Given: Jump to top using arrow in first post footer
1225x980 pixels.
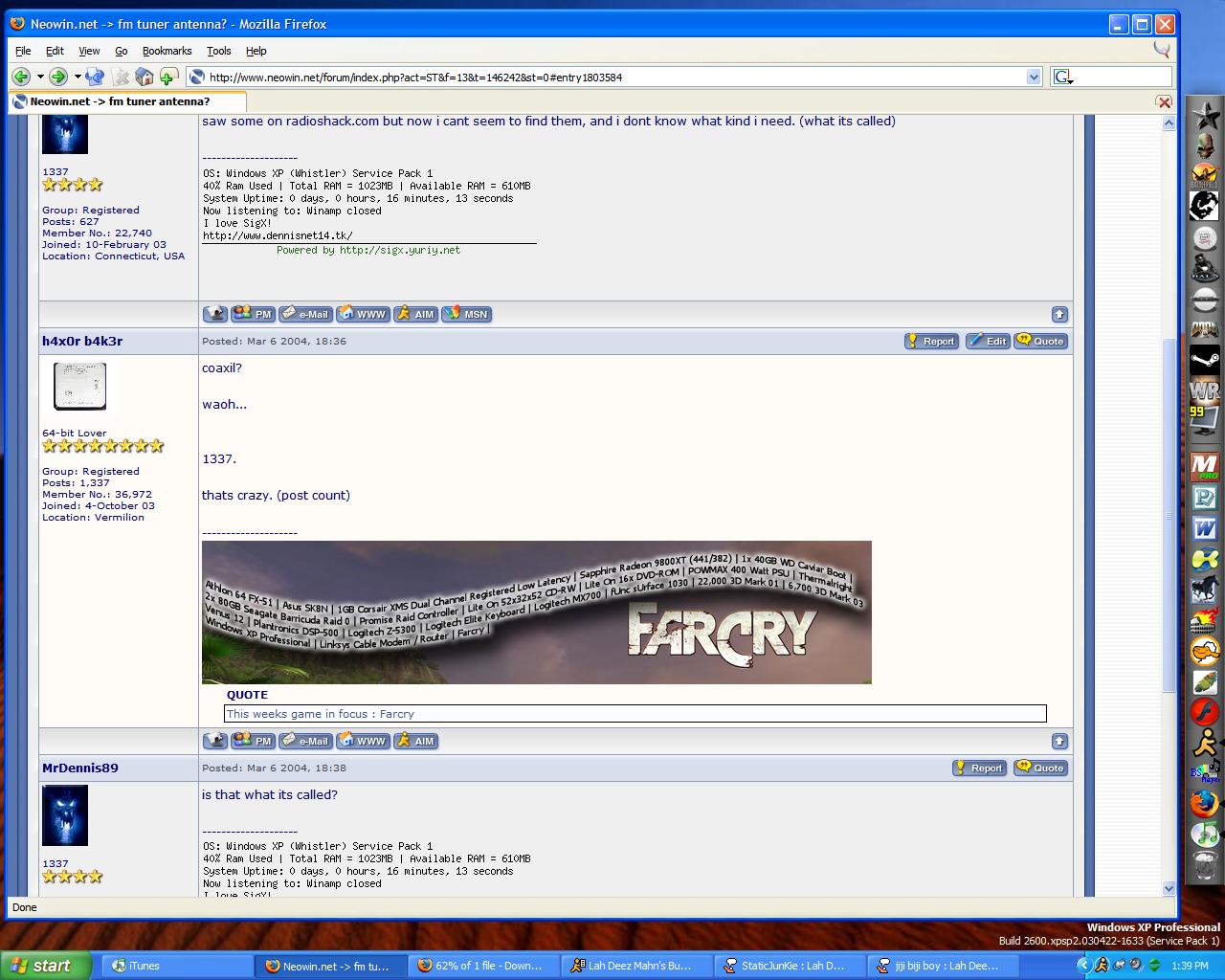Looking at the screenshot, I should click(1058, 314).
